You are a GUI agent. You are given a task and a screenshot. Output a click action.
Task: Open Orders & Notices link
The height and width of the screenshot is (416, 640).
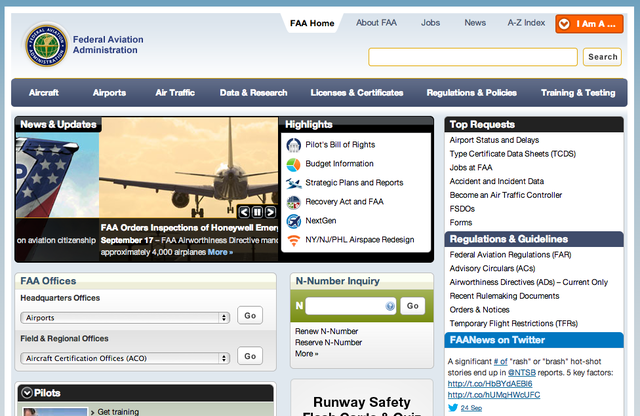pos(480,309)
